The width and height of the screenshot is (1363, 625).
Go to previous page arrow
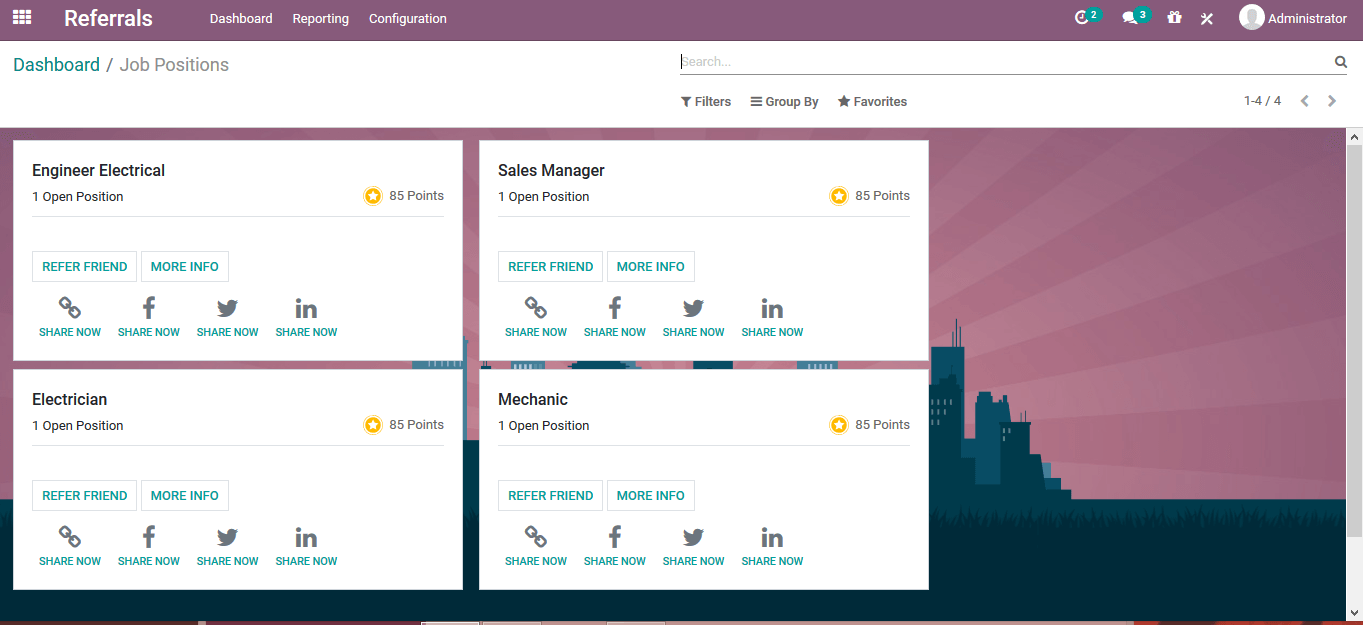tap(1304, 101)
